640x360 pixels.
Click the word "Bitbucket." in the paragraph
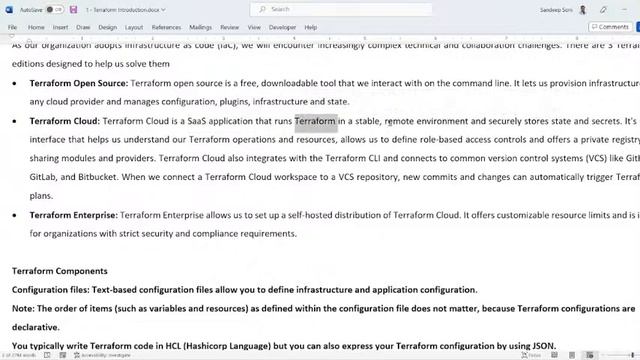(x=98, y=177)
